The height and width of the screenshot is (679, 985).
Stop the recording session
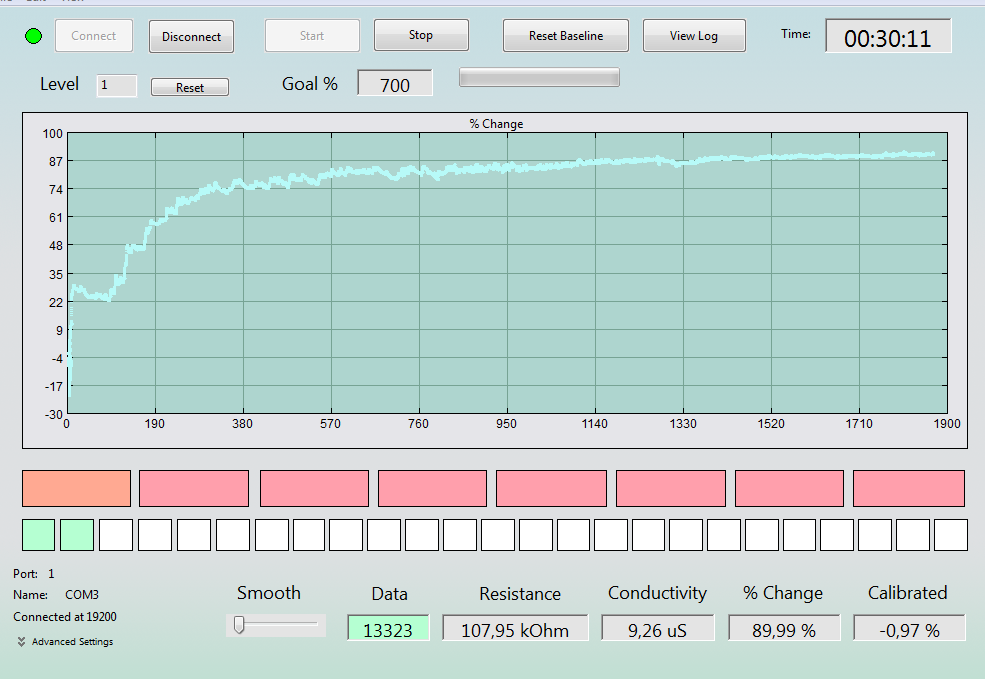[x=421, y=35]
